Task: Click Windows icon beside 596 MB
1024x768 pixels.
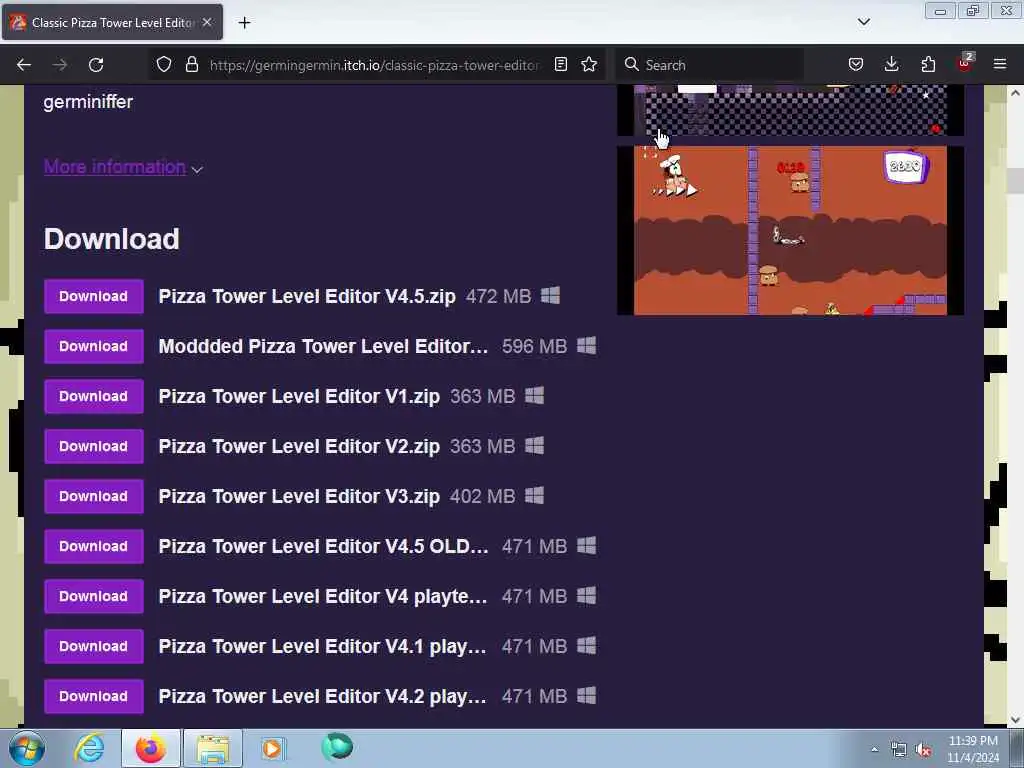Action: [x=586, y=345]
